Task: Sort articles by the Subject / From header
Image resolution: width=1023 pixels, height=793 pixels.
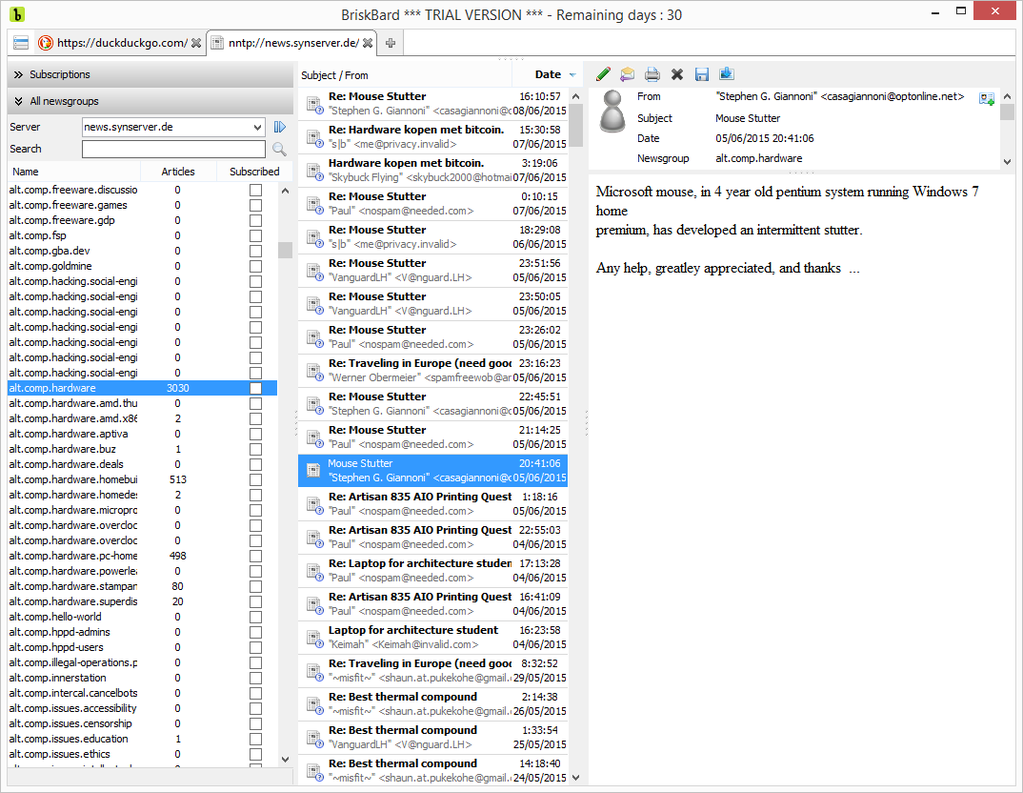Action: tap(405, 75)
